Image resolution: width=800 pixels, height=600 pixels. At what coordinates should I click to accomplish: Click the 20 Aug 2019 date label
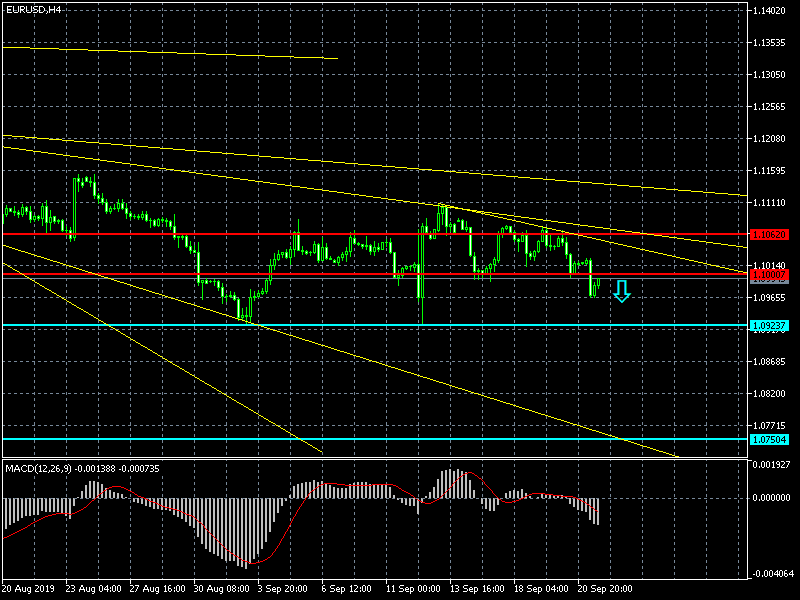click(x=29, y=588)
